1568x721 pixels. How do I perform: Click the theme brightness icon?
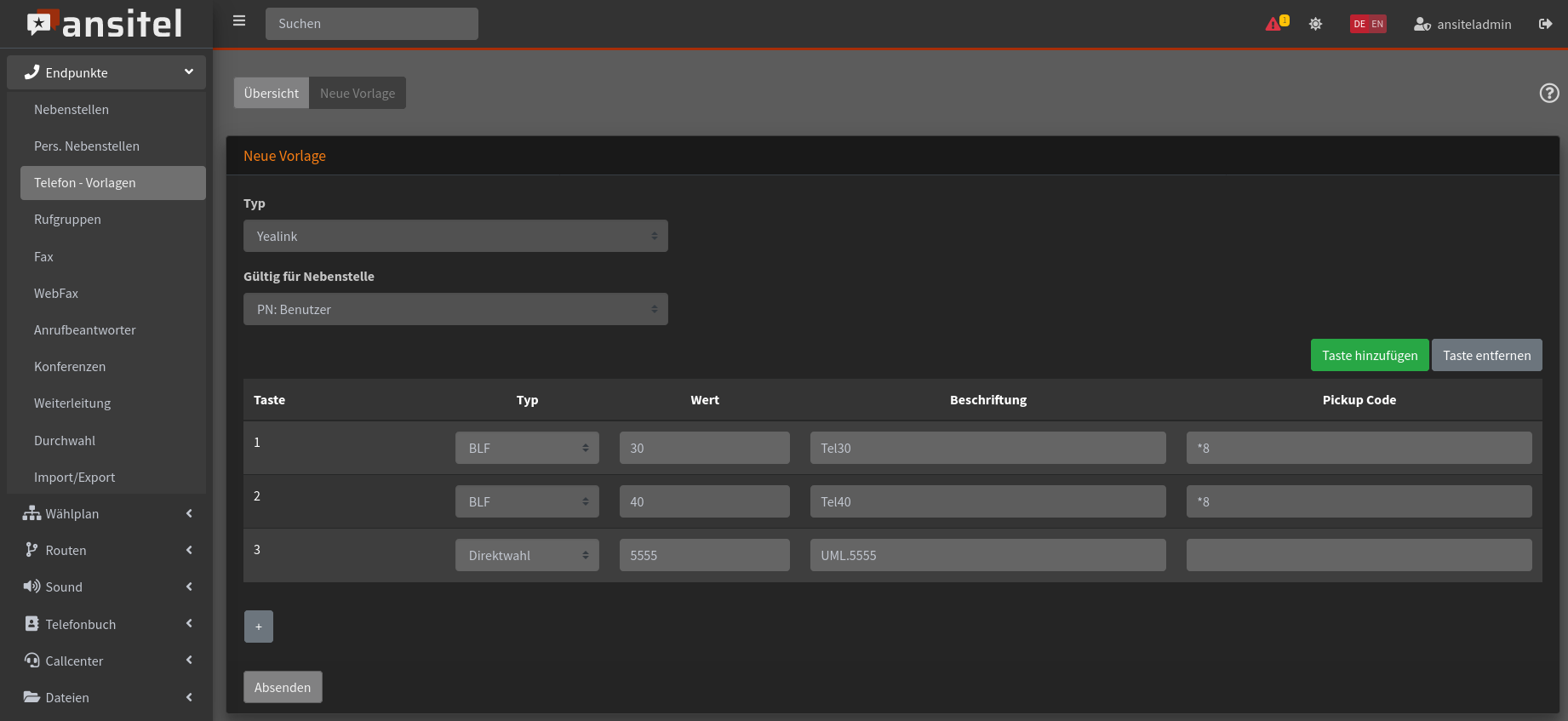pos(1315,24)
